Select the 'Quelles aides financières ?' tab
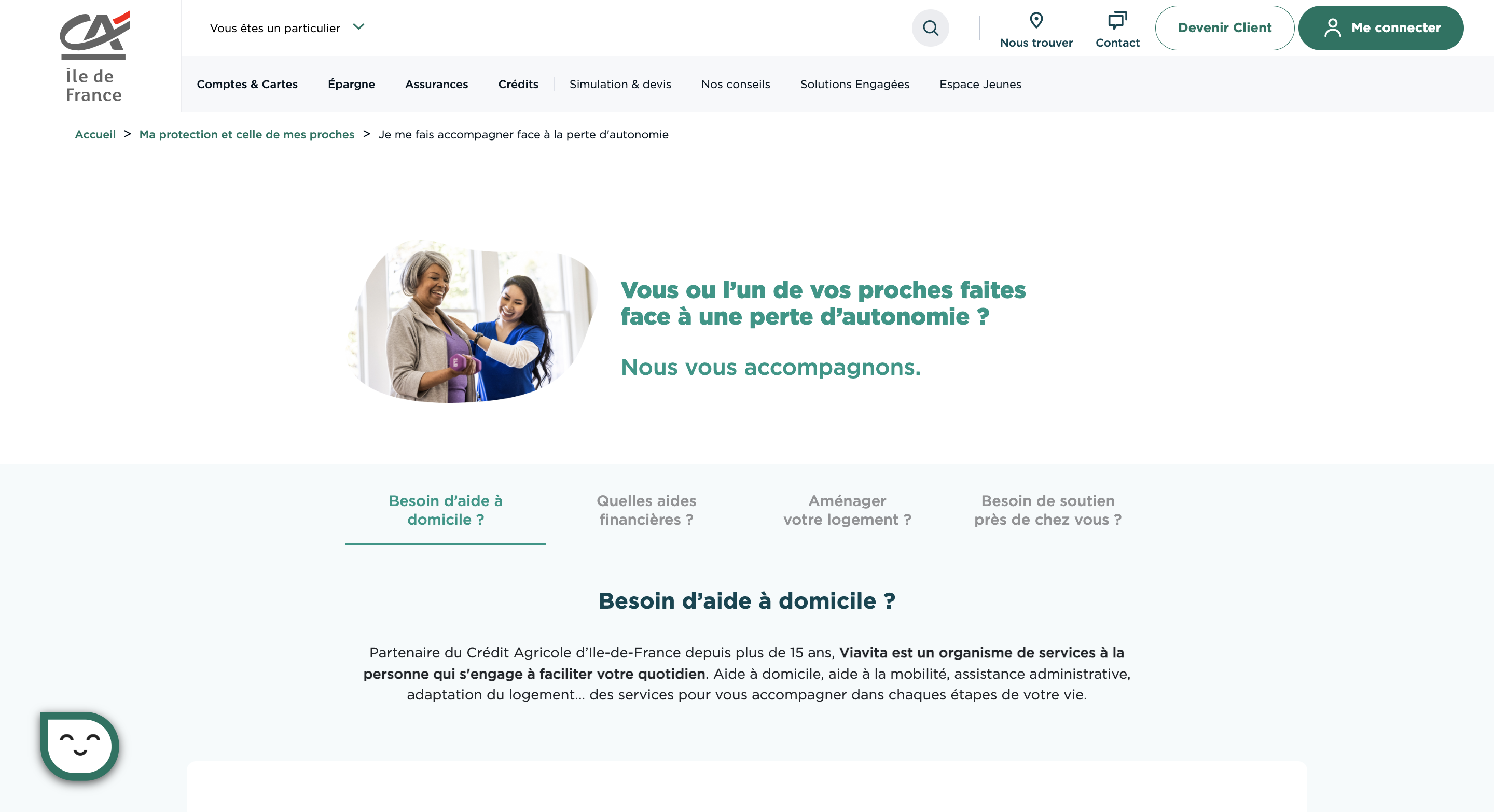This screenshot has width=1494, height=812. point(648,510)
